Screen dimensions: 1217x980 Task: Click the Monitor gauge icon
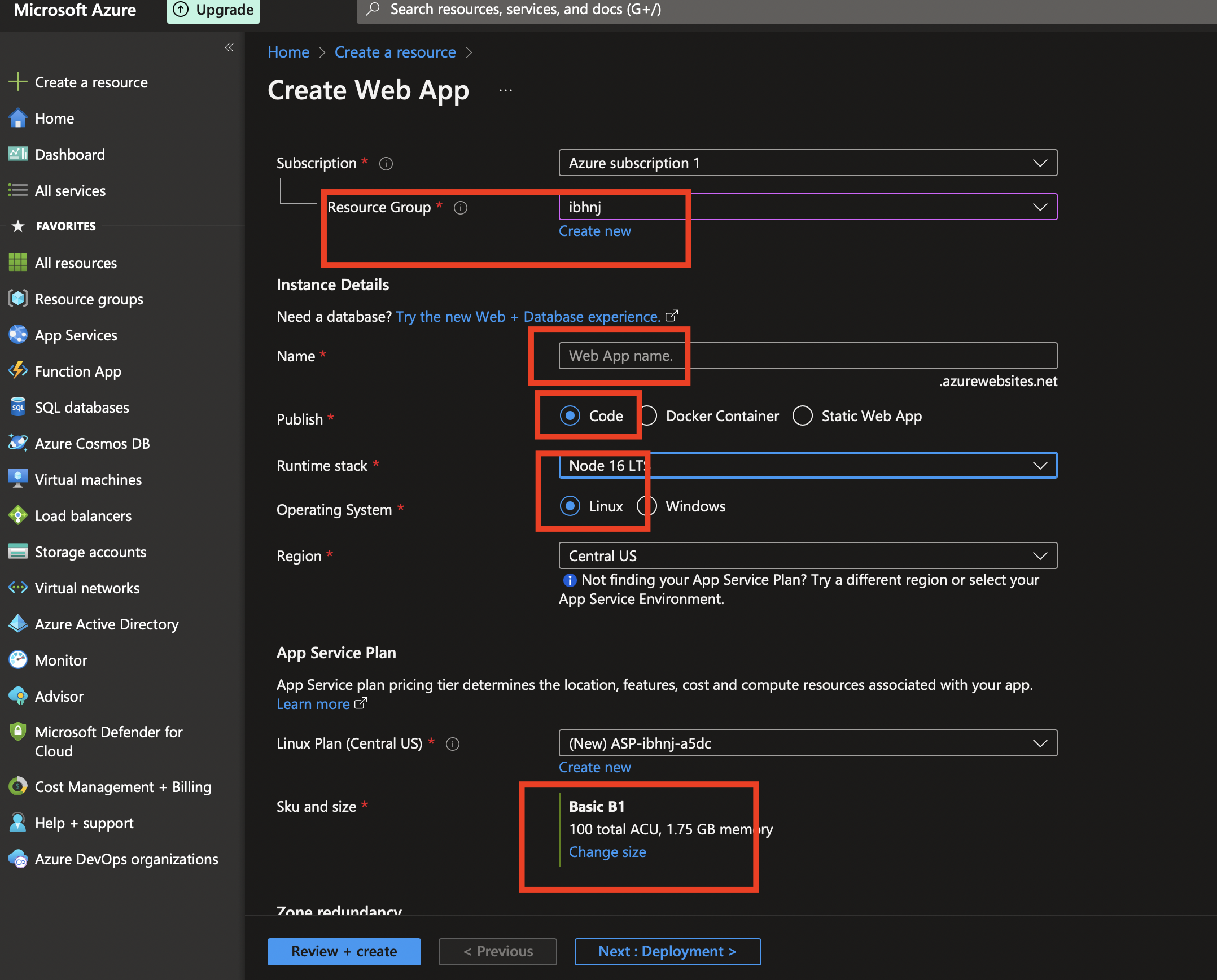pos(18,660)
